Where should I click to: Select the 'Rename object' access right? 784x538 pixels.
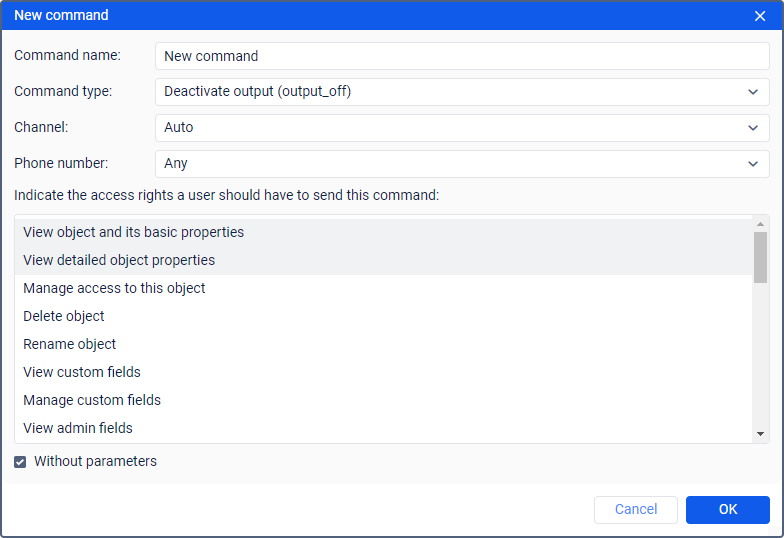[x=70, y=344]
